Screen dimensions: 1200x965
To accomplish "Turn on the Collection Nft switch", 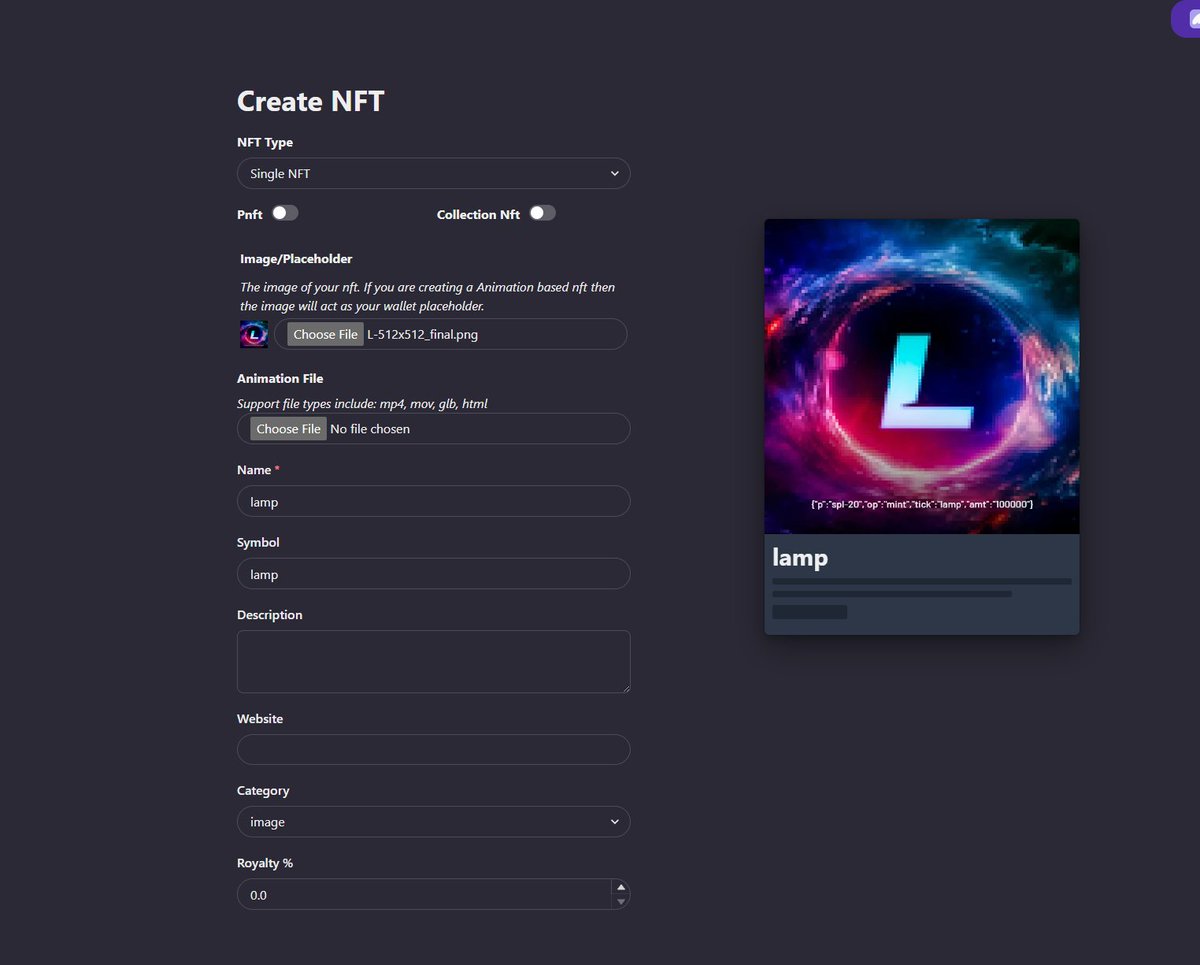I will pyautogui.click(x=542, y=213).
